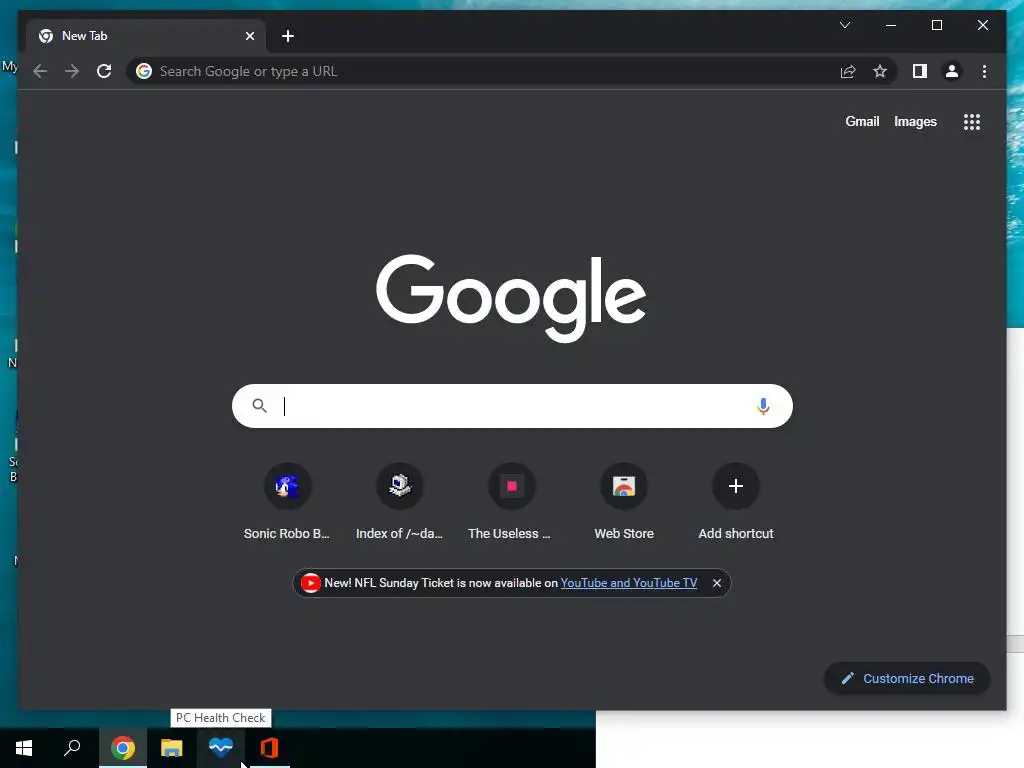Click the Chrome taskbar icon
Image resolution: width=1024 pixels, height=768 pixels.
coord(123,748)
